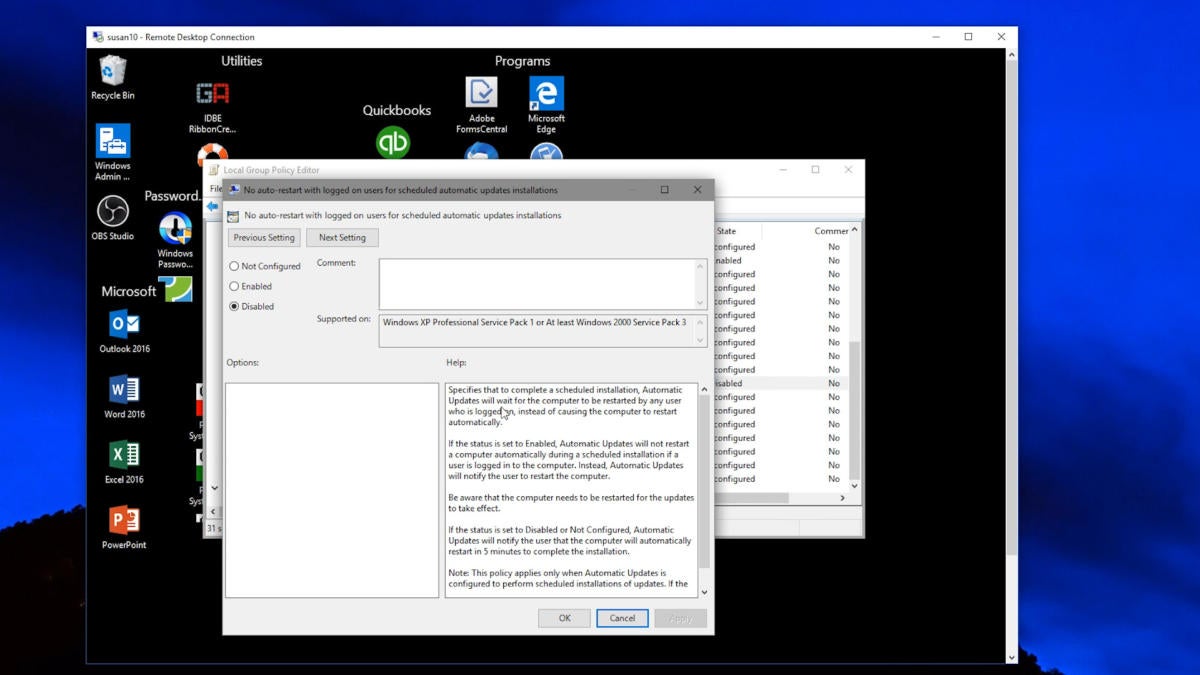Click the green-blue icon beside the Microsoft label
Viewport: 1200px width, 675px height.
point(177,290)
